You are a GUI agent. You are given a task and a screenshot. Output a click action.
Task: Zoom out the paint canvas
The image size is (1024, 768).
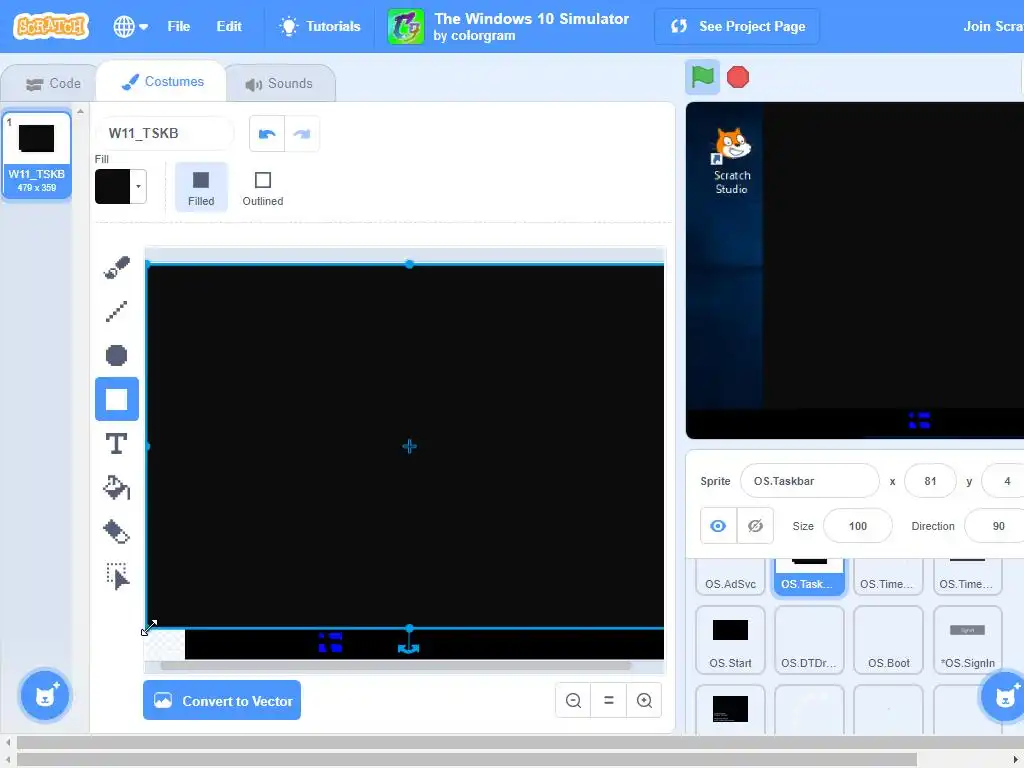point(573,700)
